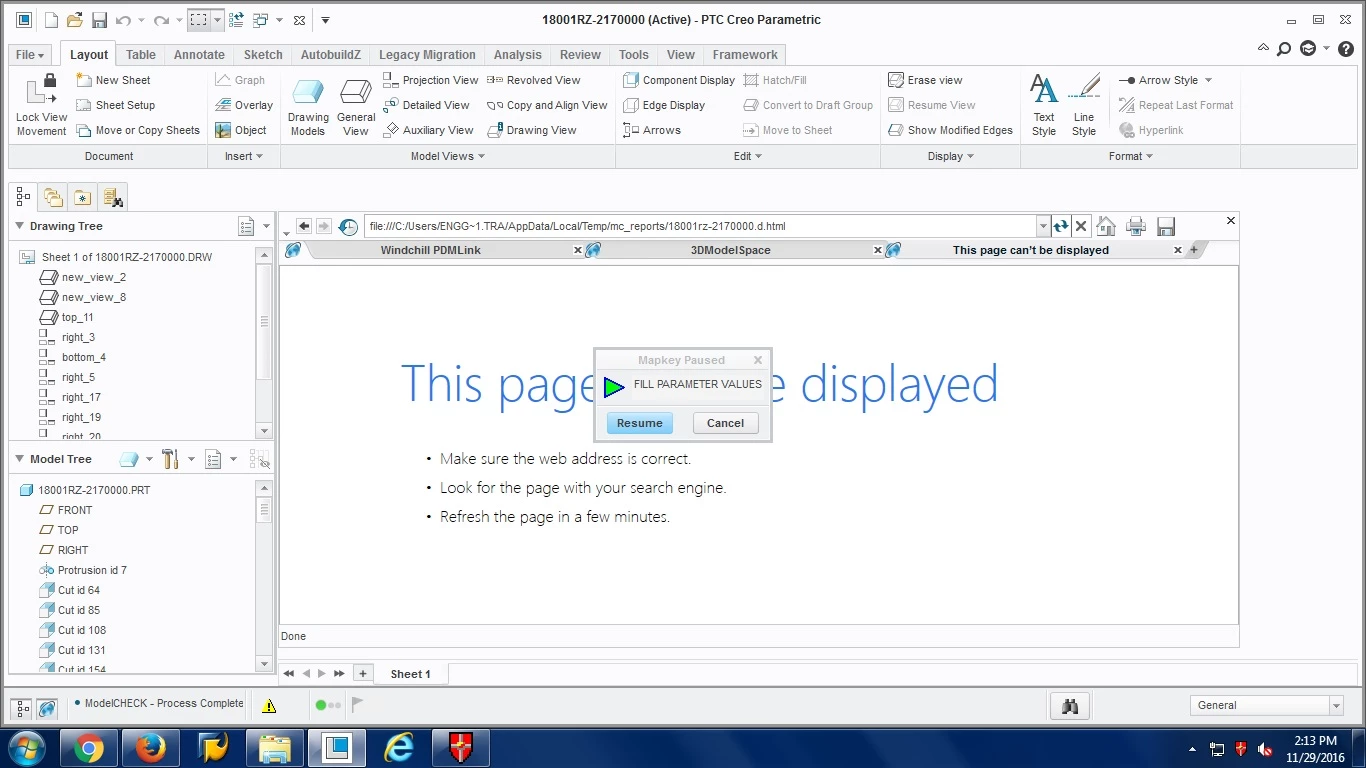The image size is (1366, 768).
Task: Click Erase view
Action: pyautogui.click(x=925, y=80)
